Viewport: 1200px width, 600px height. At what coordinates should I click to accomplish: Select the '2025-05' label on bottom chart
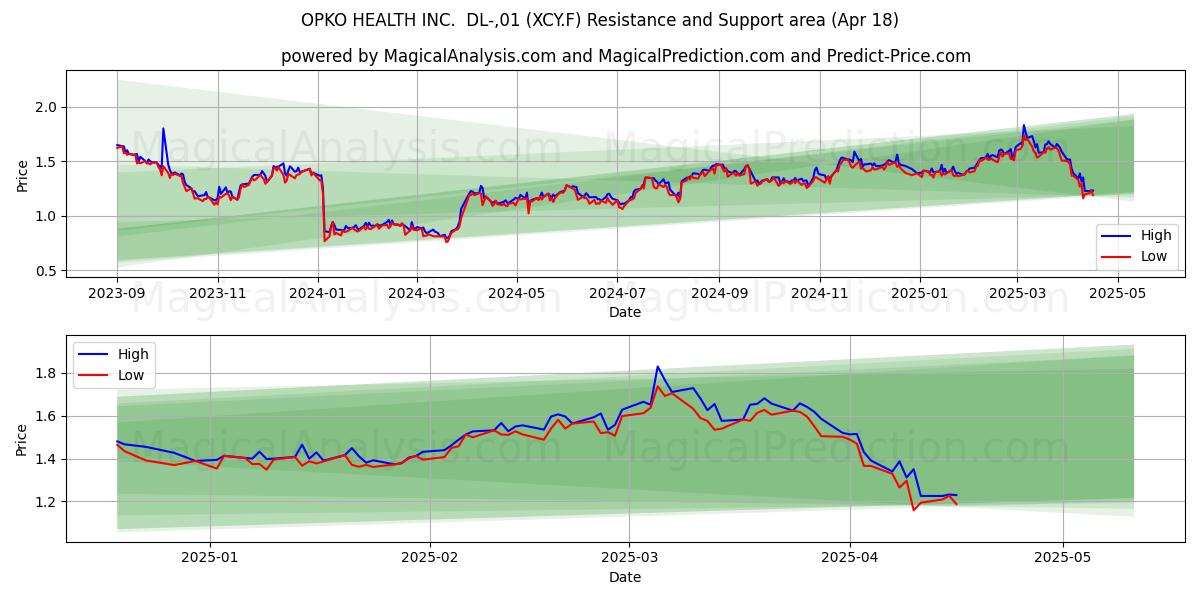(1063, 559)
